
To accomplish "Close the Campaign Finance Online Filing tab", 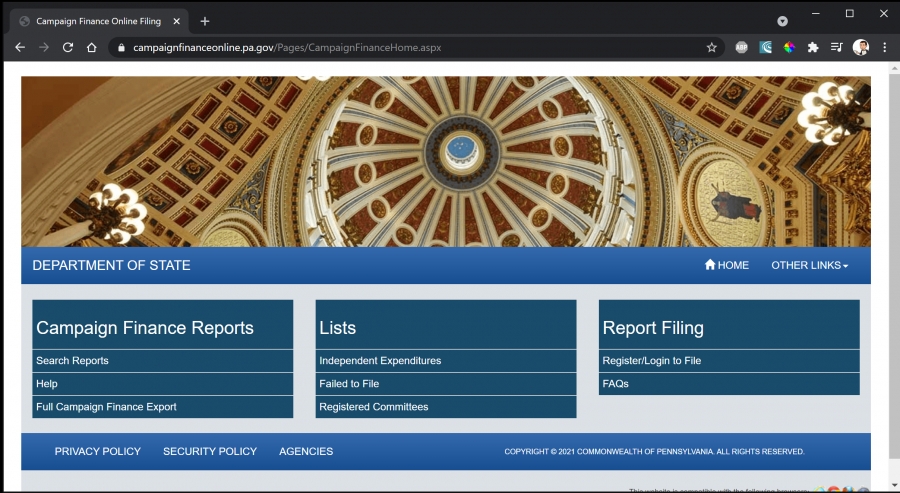I will 177,21.
